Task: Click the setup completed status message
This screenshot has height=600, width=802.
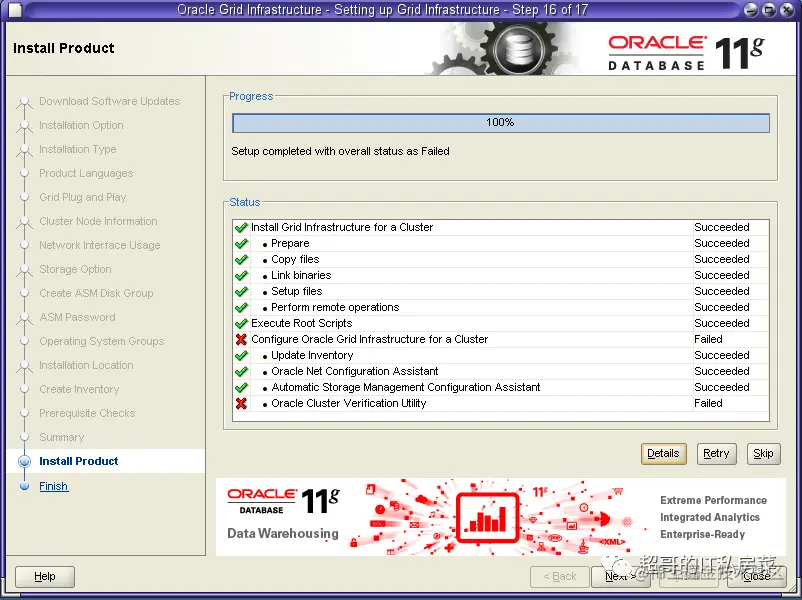Action: [x=340, y=151]
